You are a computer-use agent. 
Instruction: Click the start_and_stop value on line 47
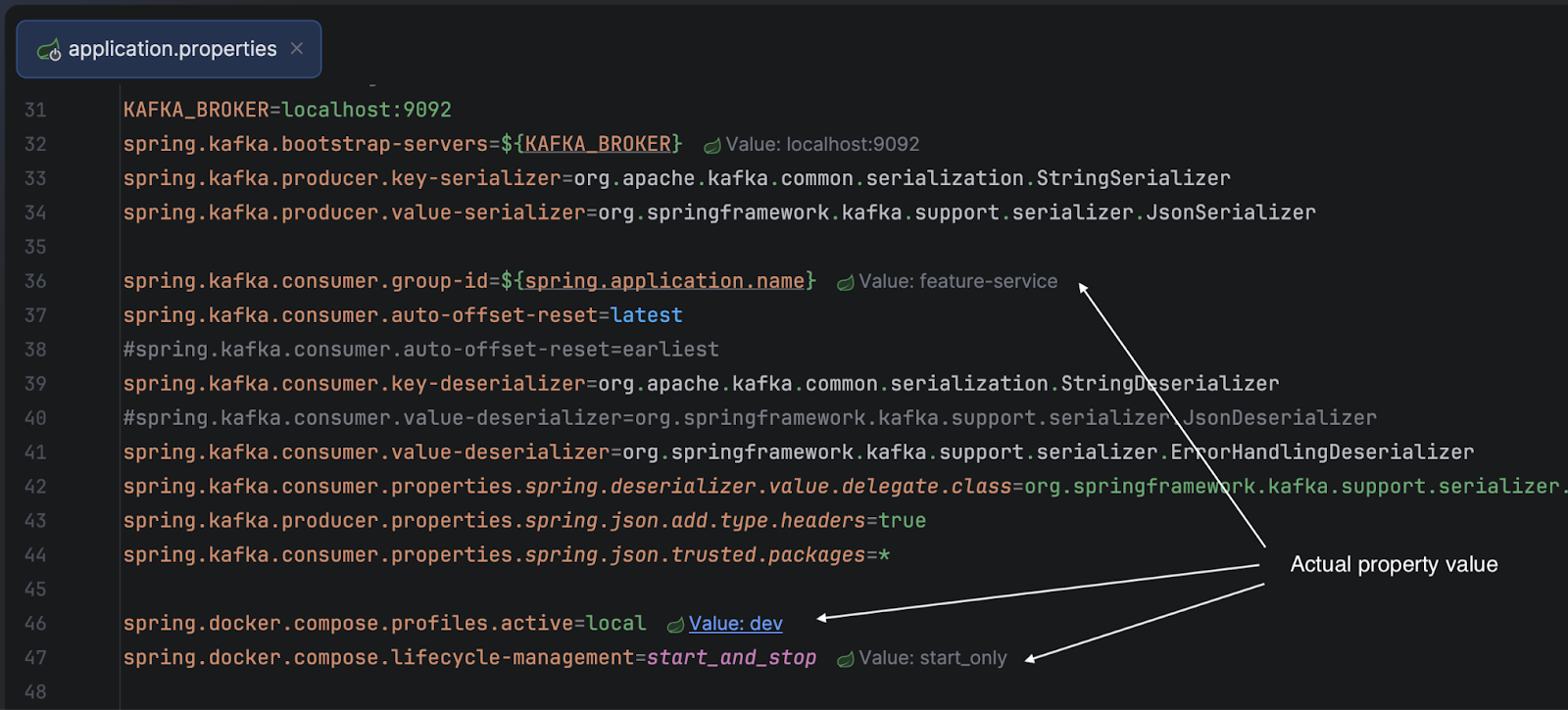tap(731, 658)
